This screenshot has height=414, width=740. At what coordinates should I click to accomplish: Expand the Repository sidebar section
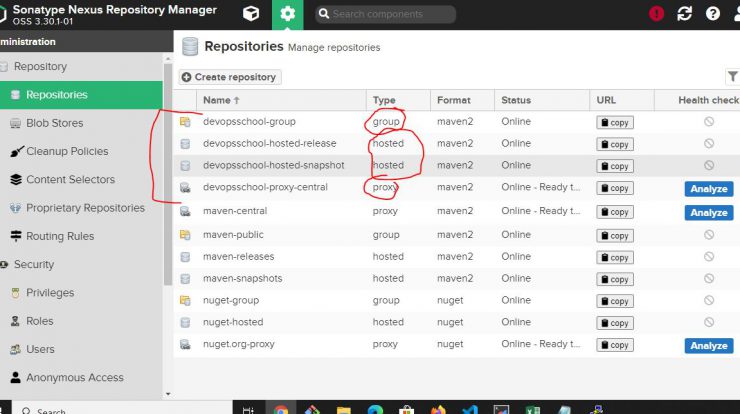point(40,67)
